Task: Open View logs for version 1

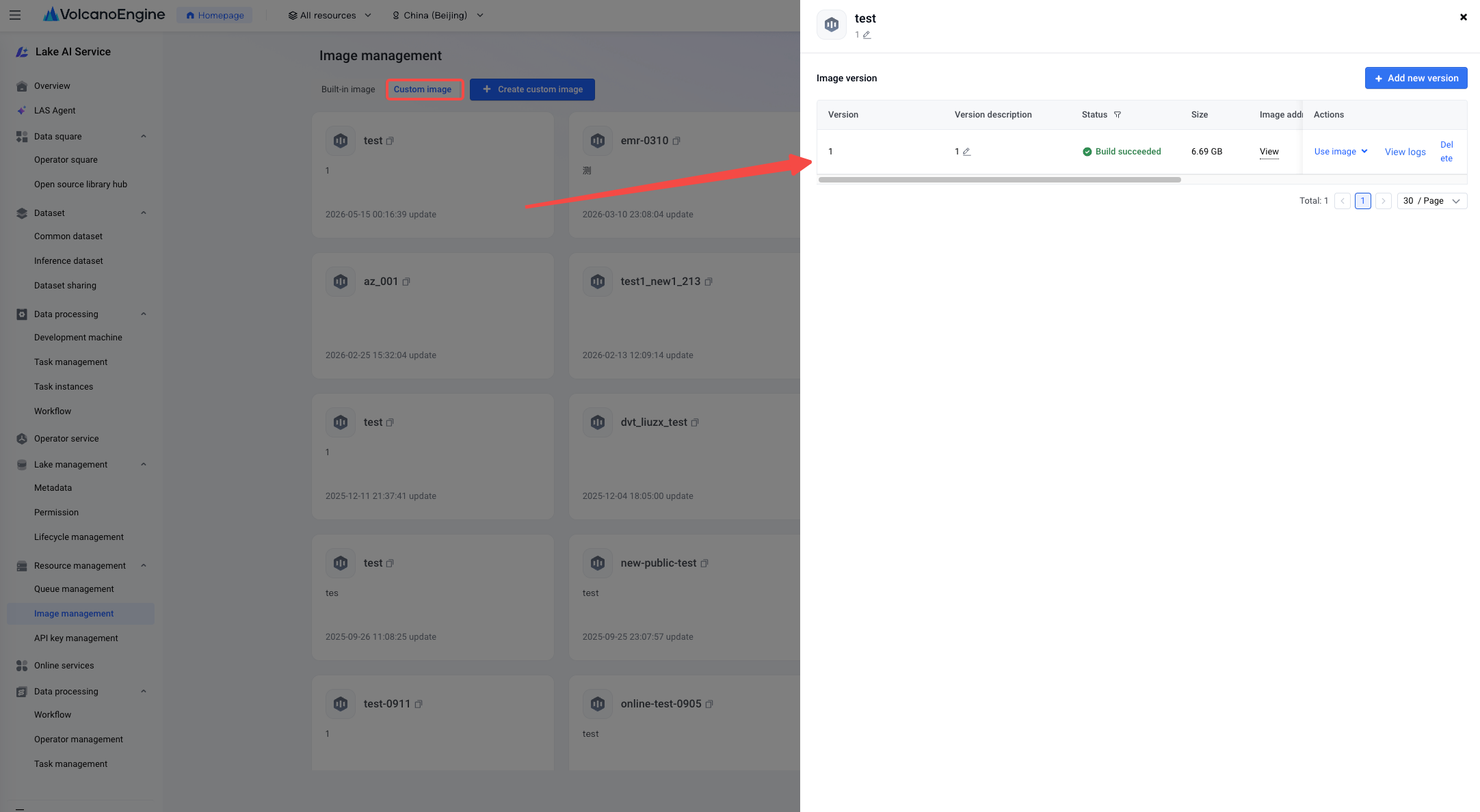Action: tap(1405, 152)
